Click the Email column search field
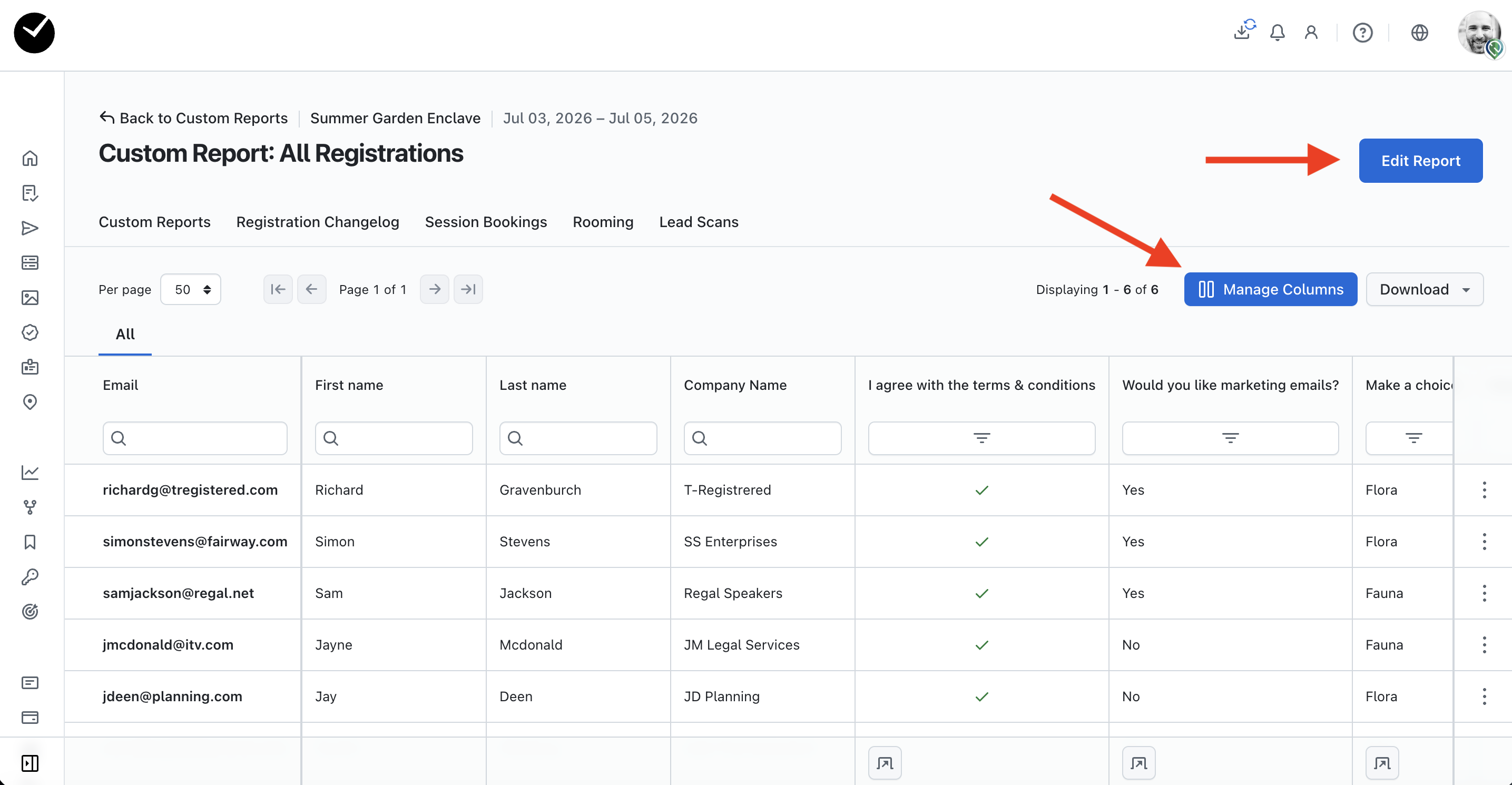Screen dimensions: 1512x785 coord(195,438)
